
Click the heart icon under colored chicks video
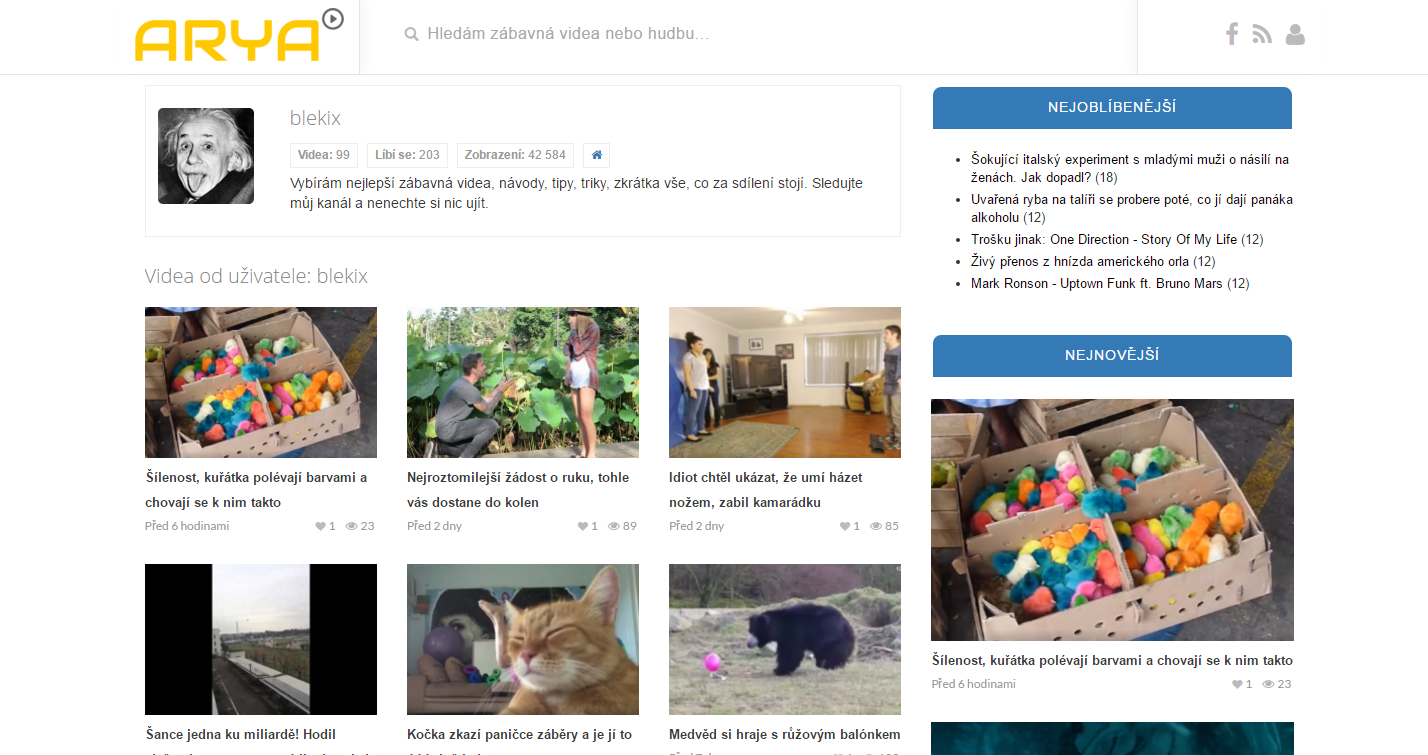pos(321,526)
